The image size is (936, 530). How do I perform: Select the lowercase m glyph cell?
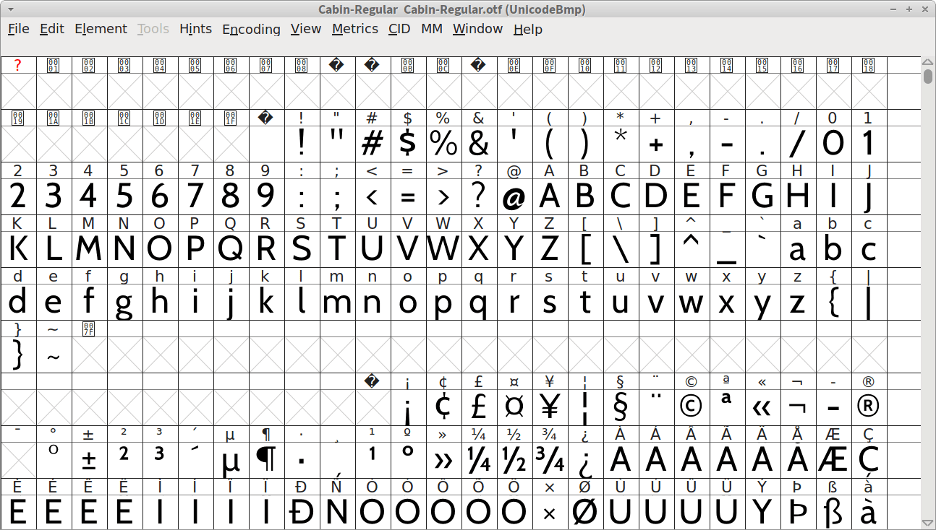click(337, 301)
